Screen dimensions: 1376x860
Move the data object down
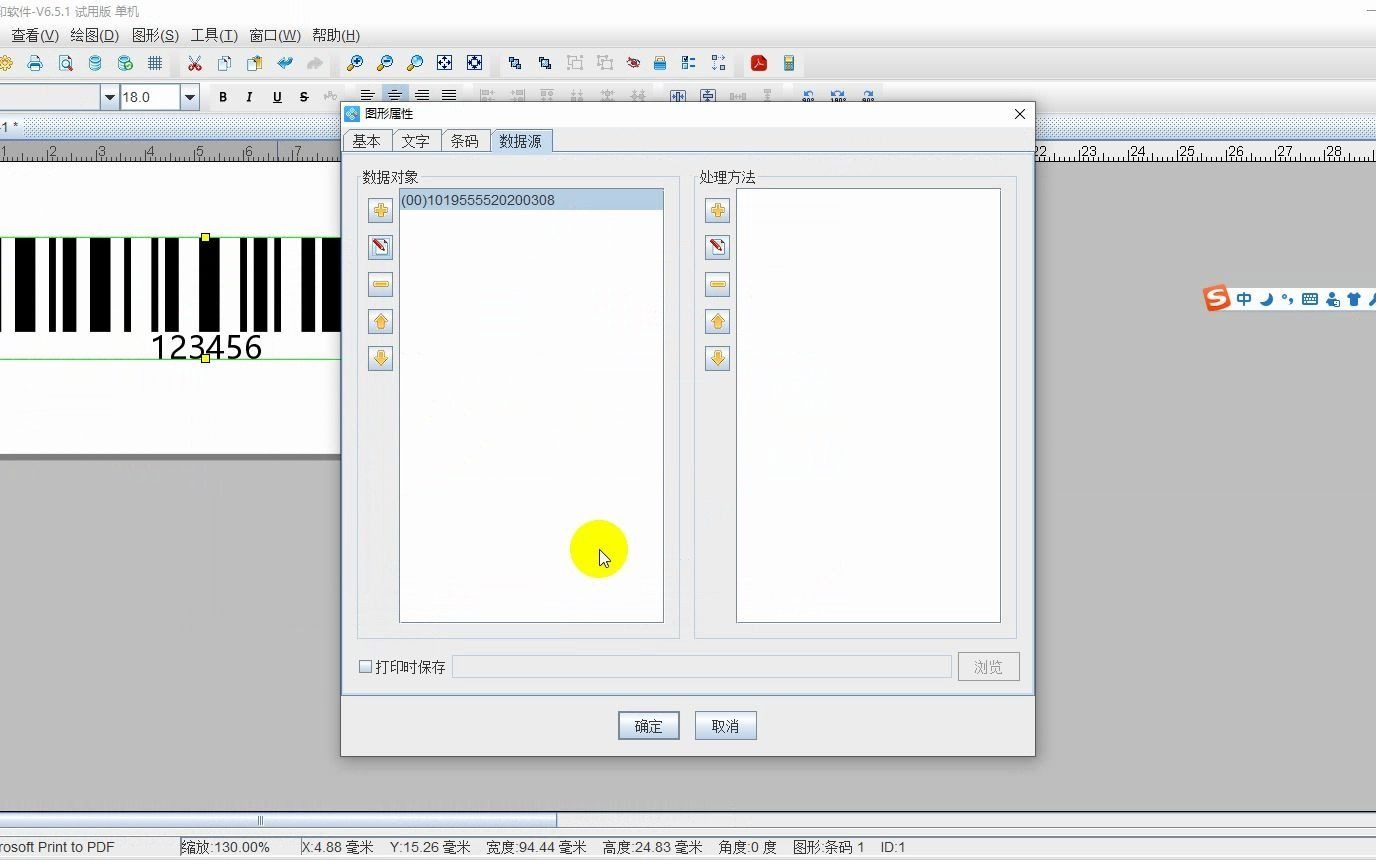point(380,358)
